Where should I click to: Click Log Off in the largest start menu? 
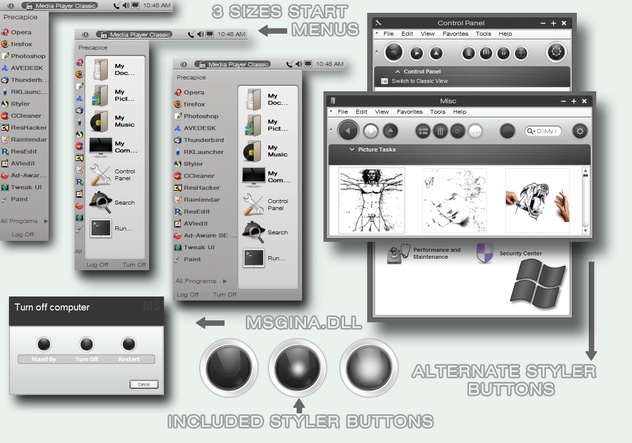click(188, 294)
